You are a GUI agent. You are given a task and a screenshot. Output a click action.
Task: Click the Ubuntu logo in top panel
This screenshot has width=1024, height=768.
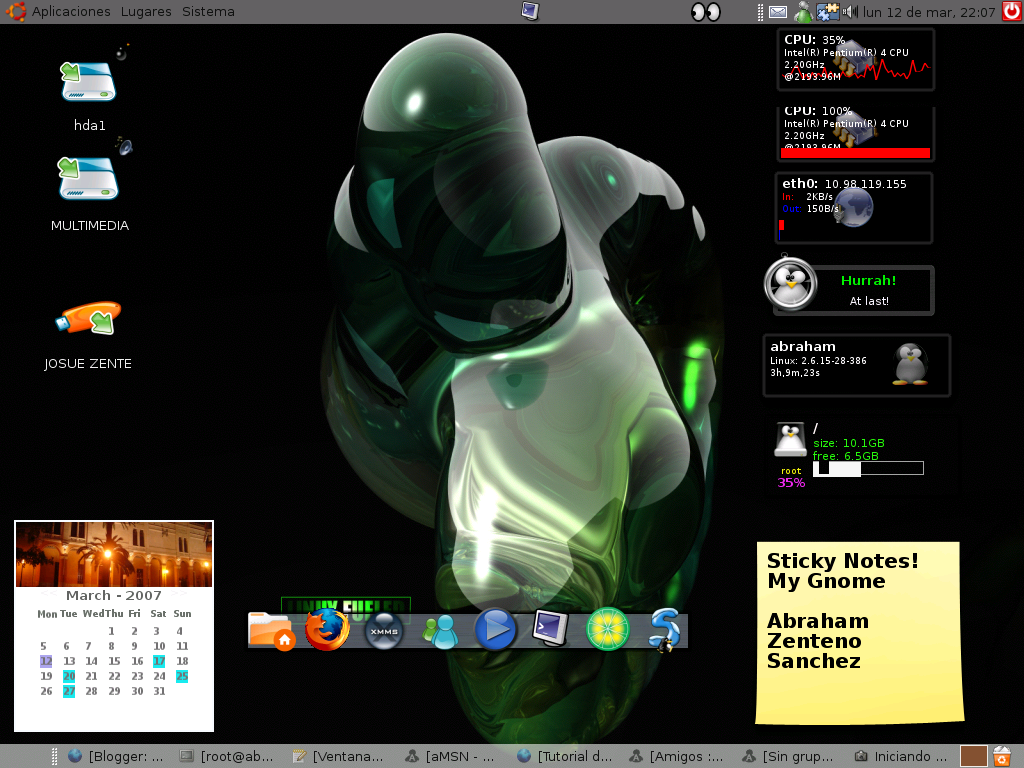click(15, 11)
